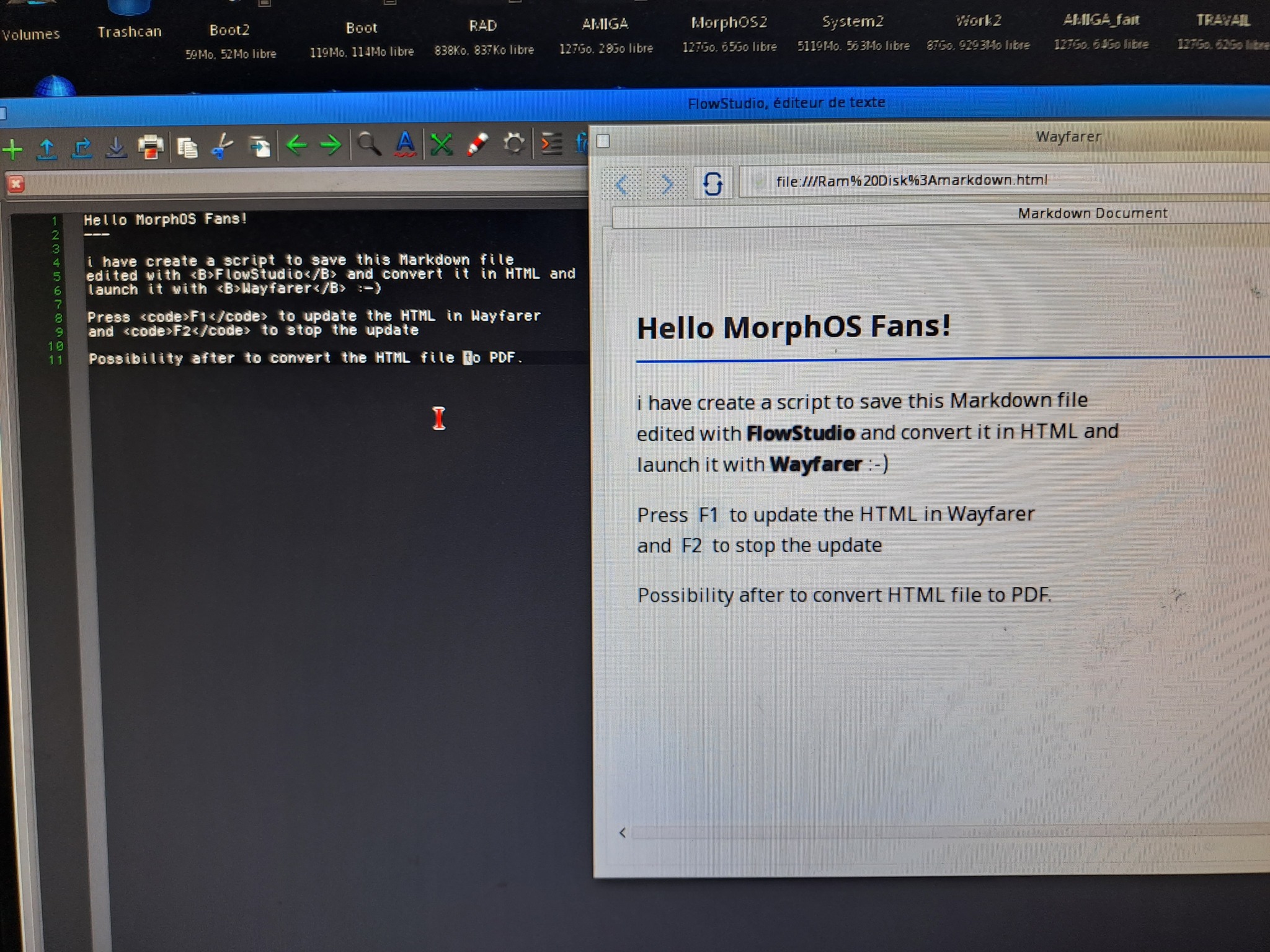The image size is (1270, 952).
Task: Click the green plus new document icon
Action: pyautogui.click(x=13, y=149)
